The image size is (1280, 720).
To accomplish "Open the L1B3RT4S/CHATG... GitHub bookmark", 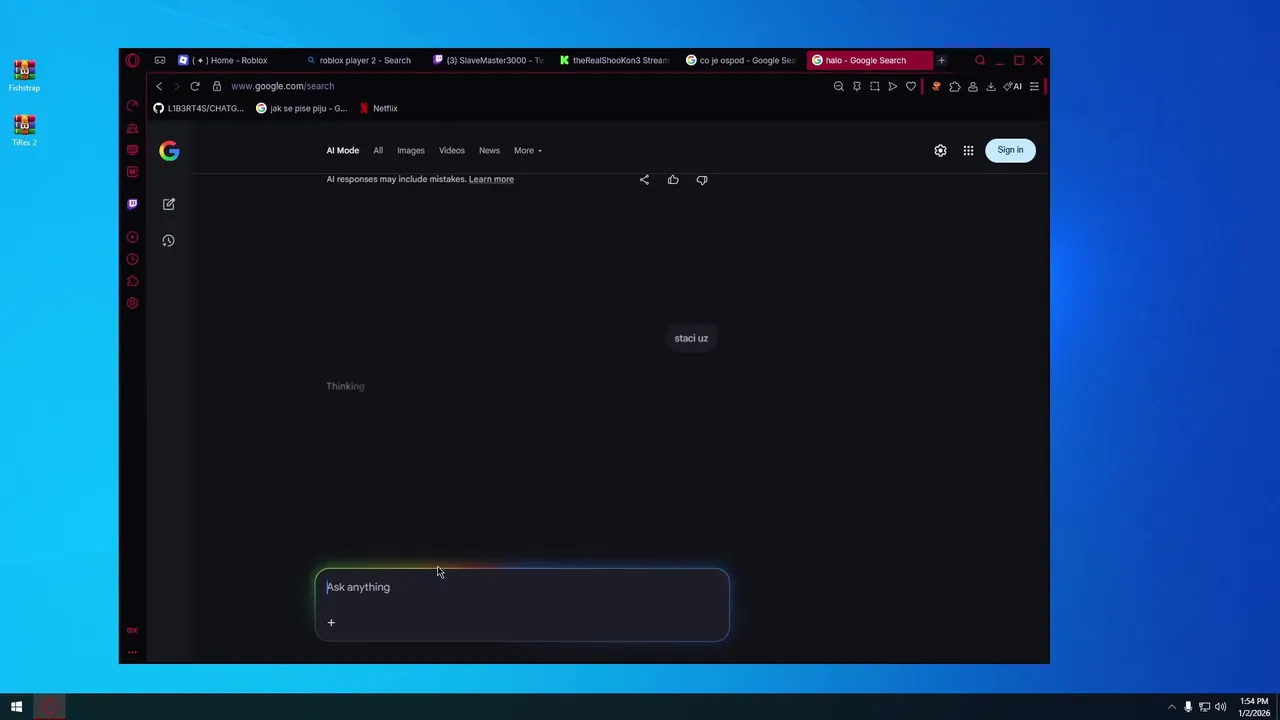I will (199, 108).
